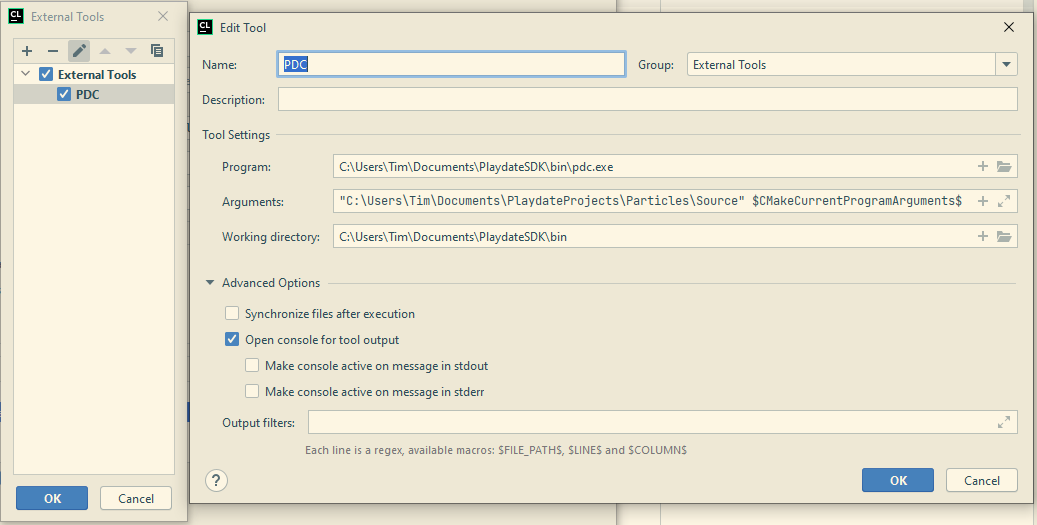
Task: Collapse the Advanced Options section
Action: coord(210,282)
